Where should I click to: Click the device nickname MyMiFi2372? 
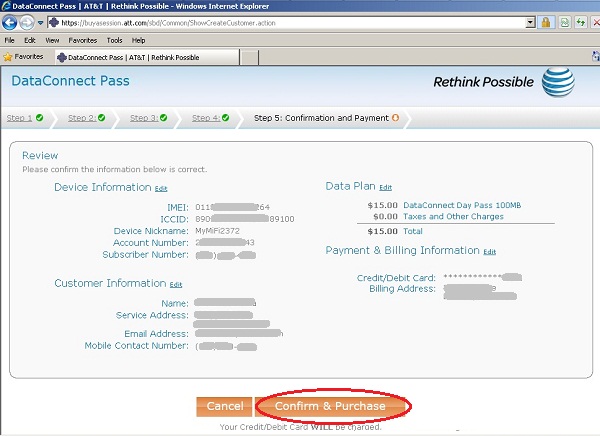(217, 231)
